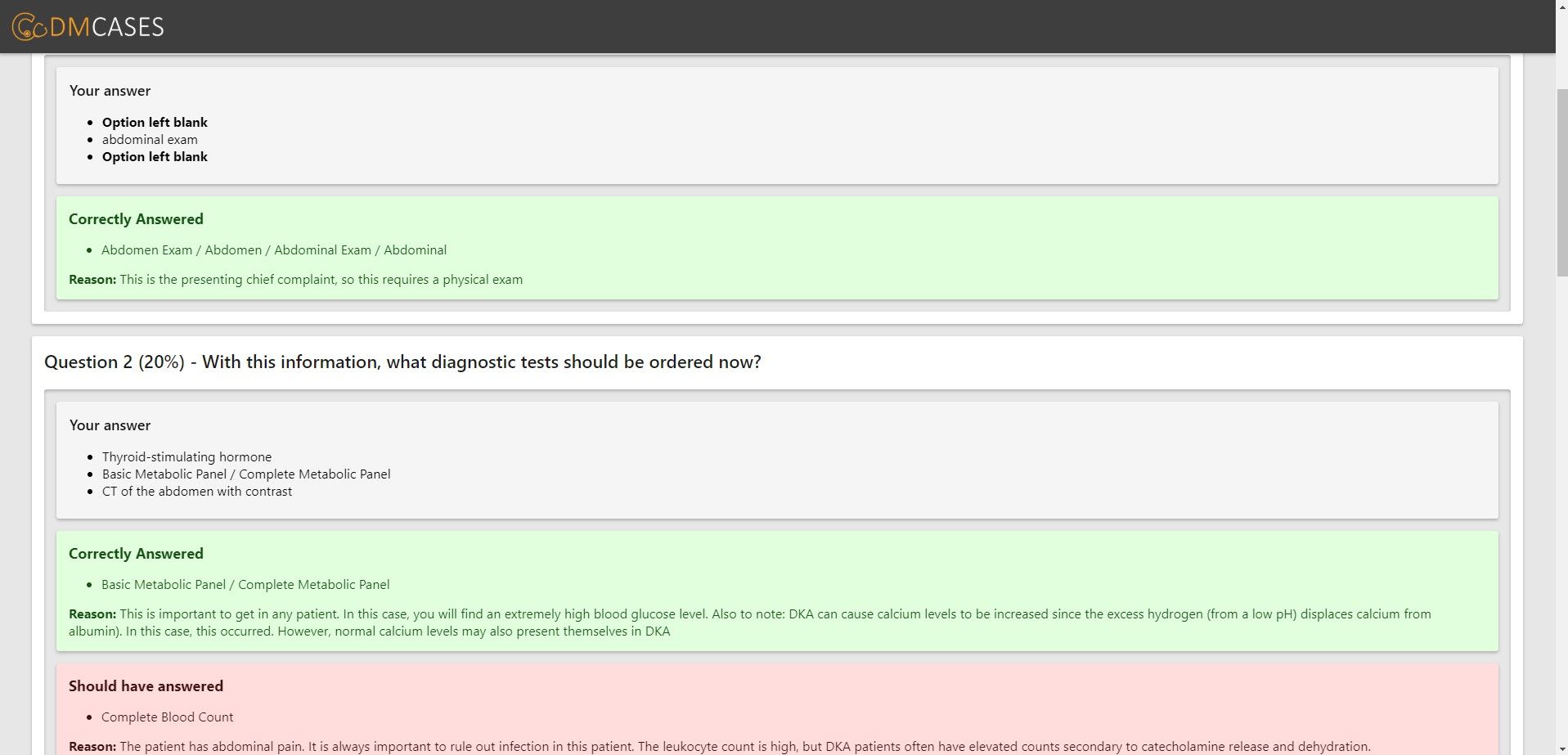Select the last 'Option left blank' entry
The height and width of the screenshot is (755, 1568).
pyautogui.click(x=155, y=157)
